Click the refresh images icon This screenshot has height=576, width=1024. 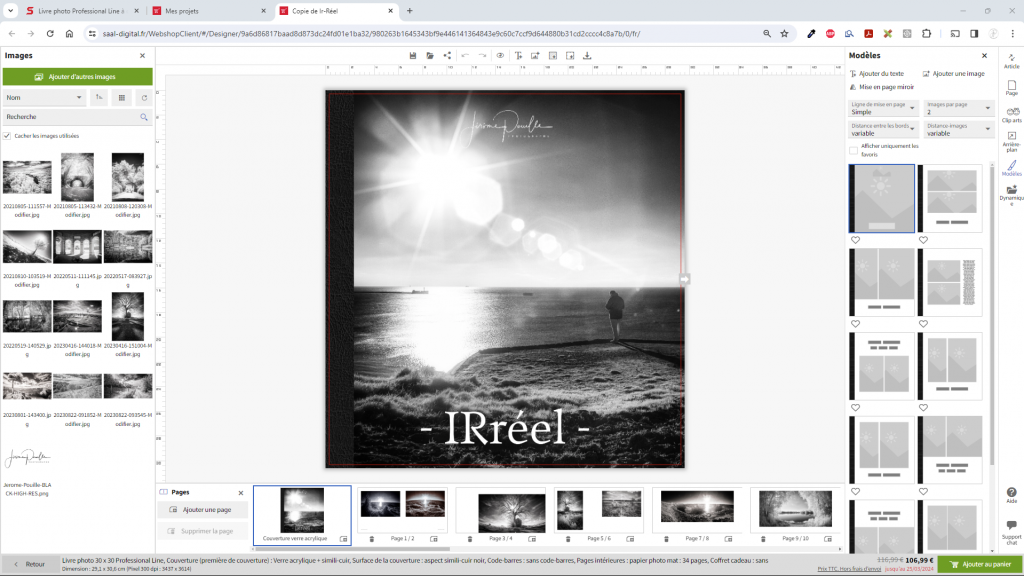tap(144, 97)
